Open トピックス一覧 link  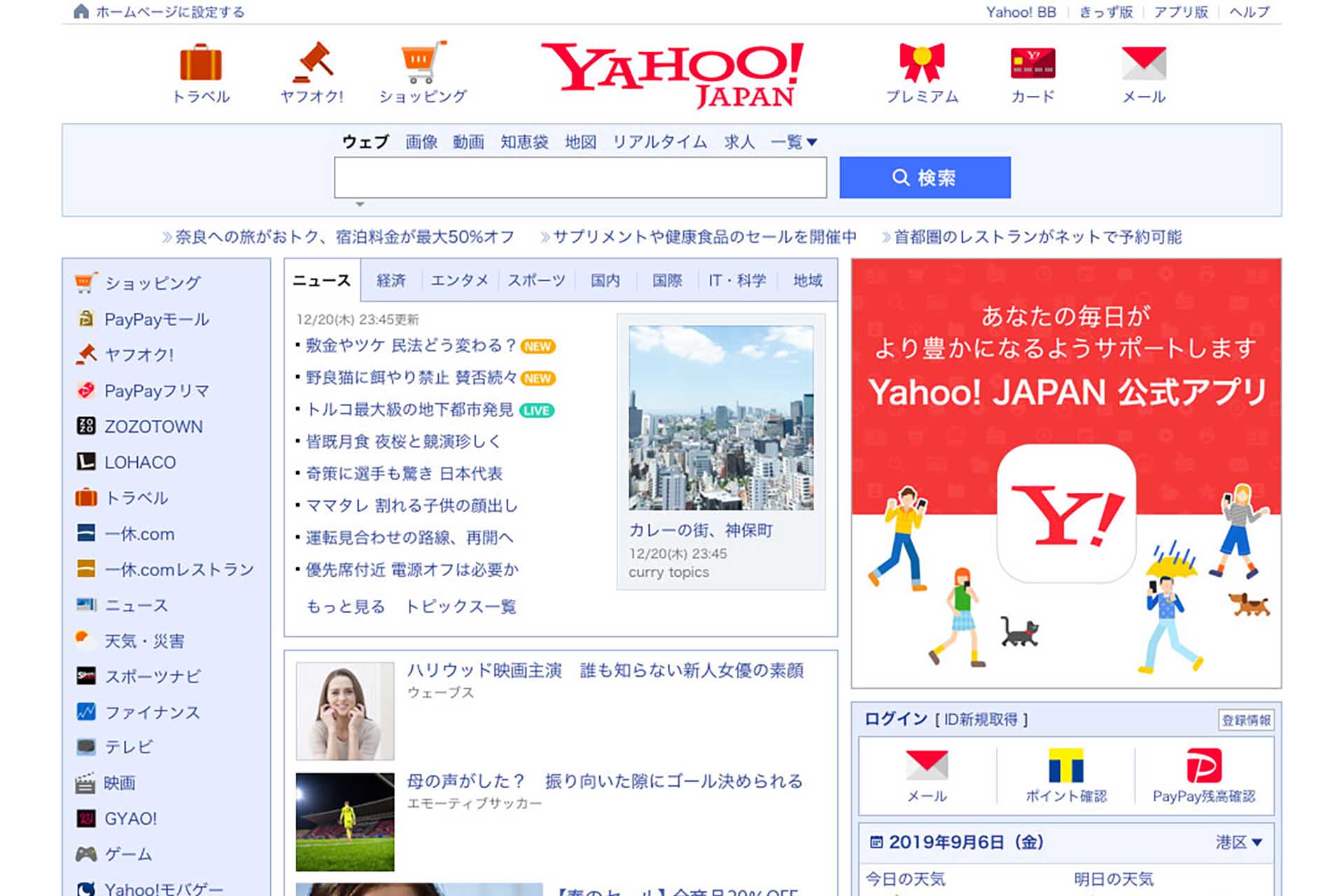click(461, 606)
